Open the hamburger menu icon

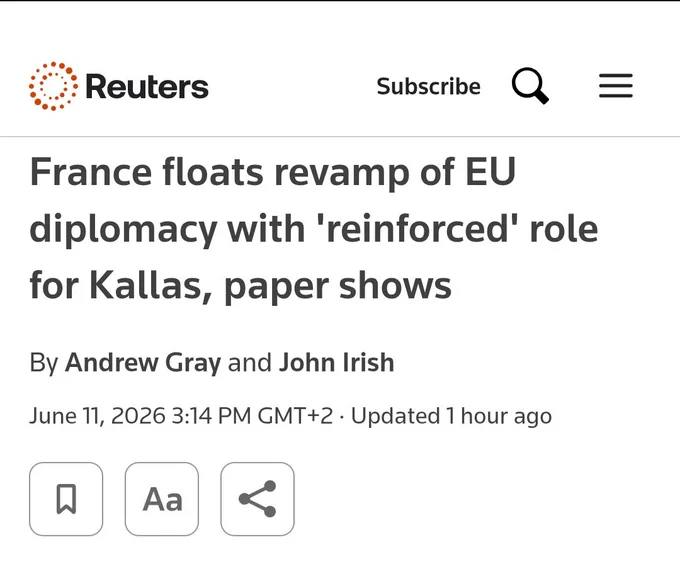tap(616, 86)
